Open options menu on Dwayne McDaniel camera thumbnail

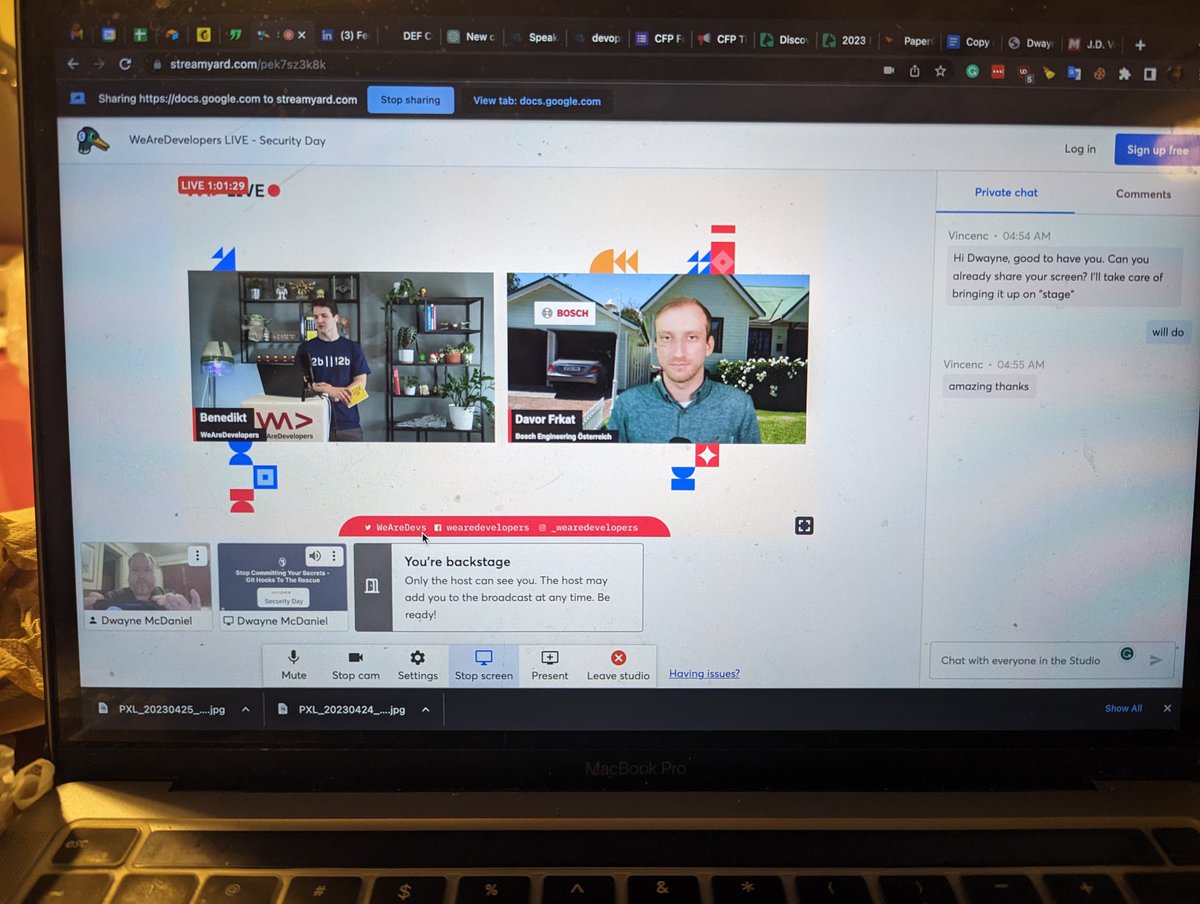[x=198, y=555]
